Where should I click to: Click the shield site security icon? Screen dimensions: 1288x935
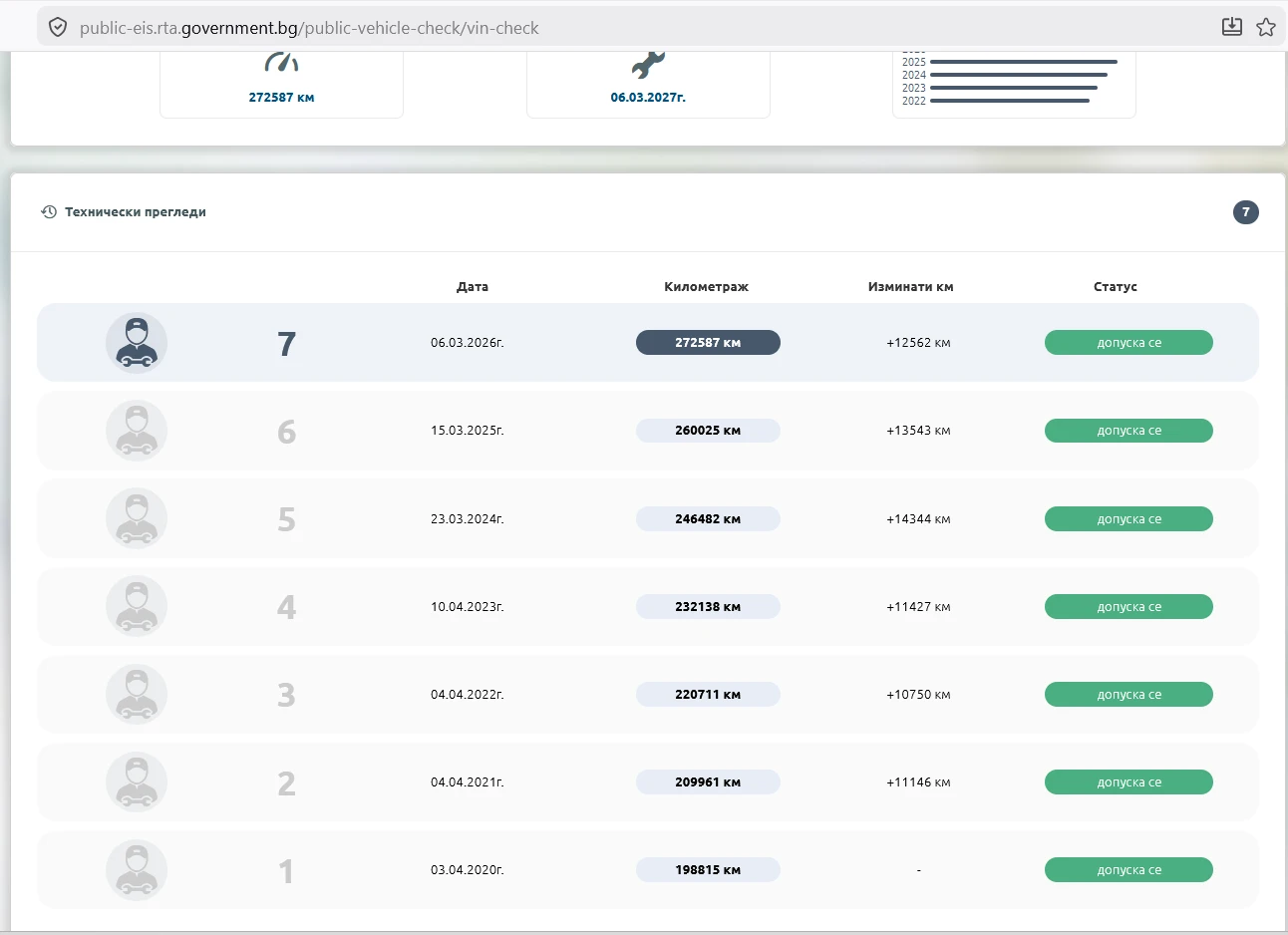pos(58,28)
